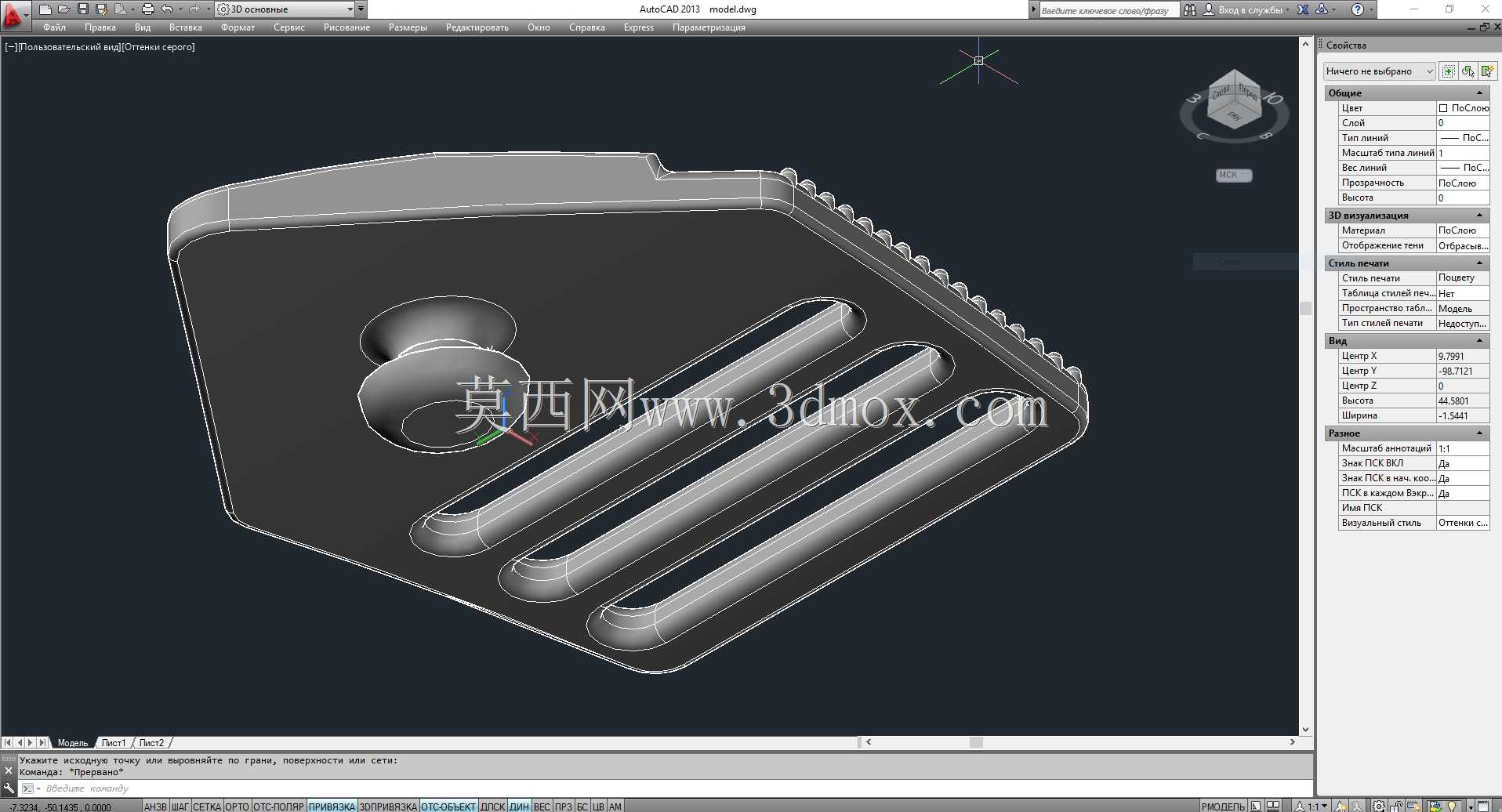
Task: Click the 'Центр X' value 9.7991
Action: point(1463,356)
